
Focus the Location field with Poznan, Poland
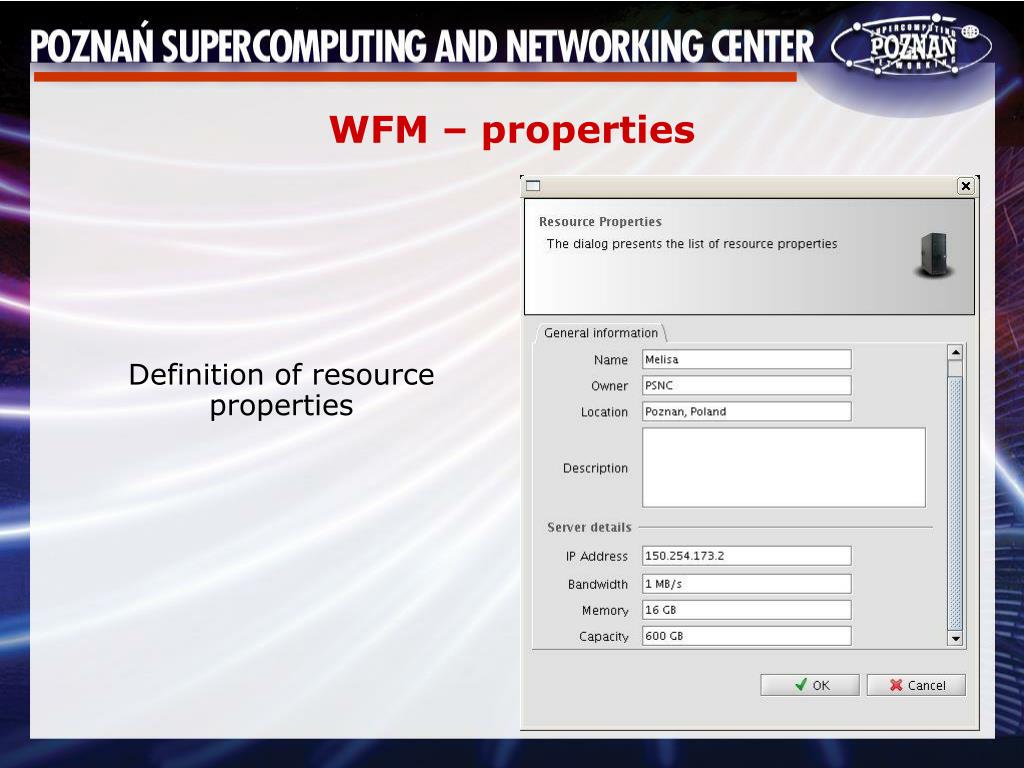[746, 411]
